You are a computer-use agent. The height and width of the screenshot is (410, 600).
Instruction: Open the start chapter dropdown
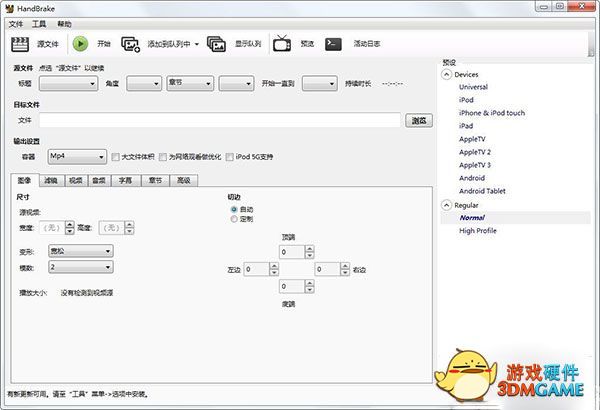tap(236, 83)
